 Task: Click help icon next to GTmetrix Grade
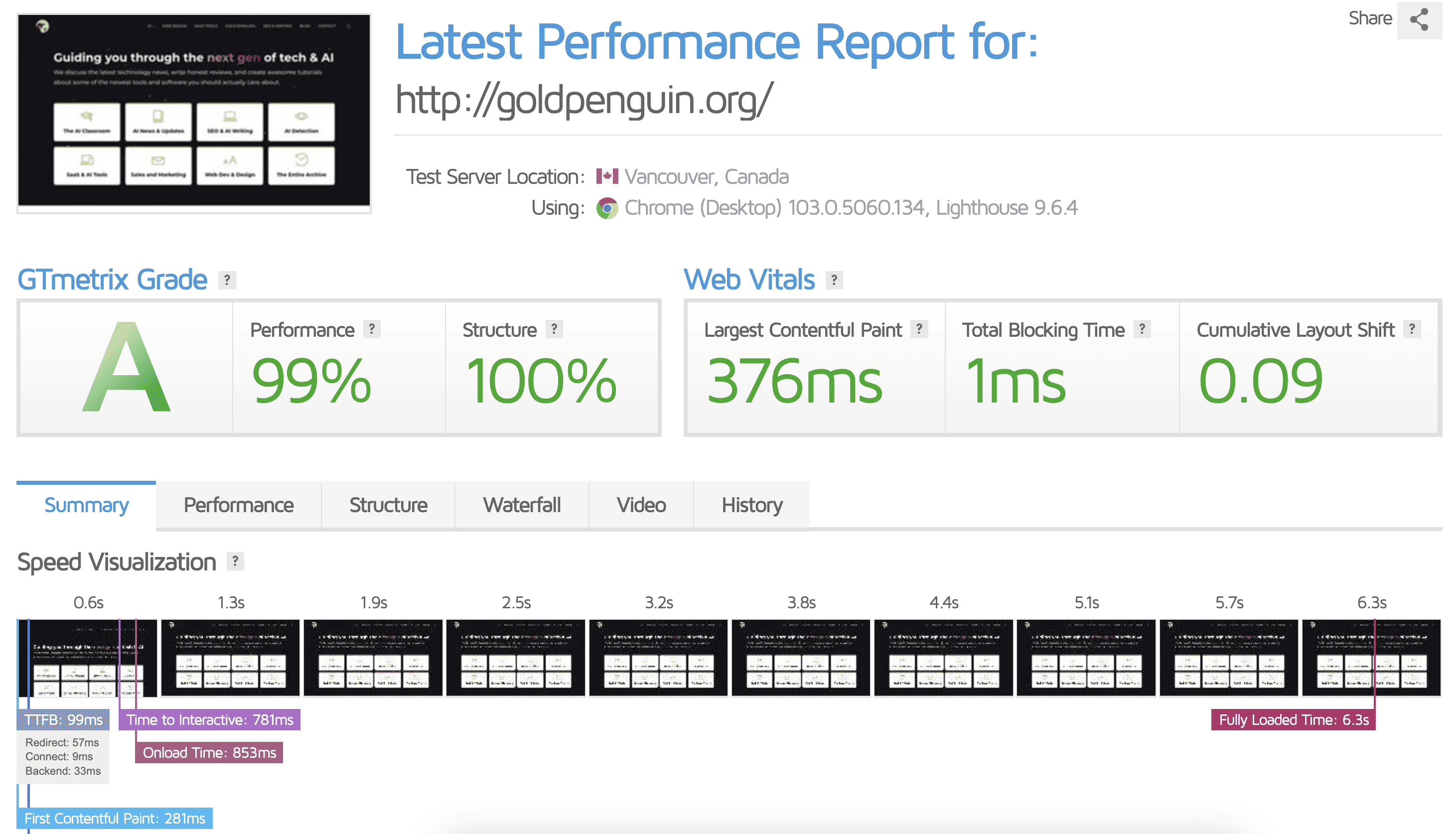227,280
